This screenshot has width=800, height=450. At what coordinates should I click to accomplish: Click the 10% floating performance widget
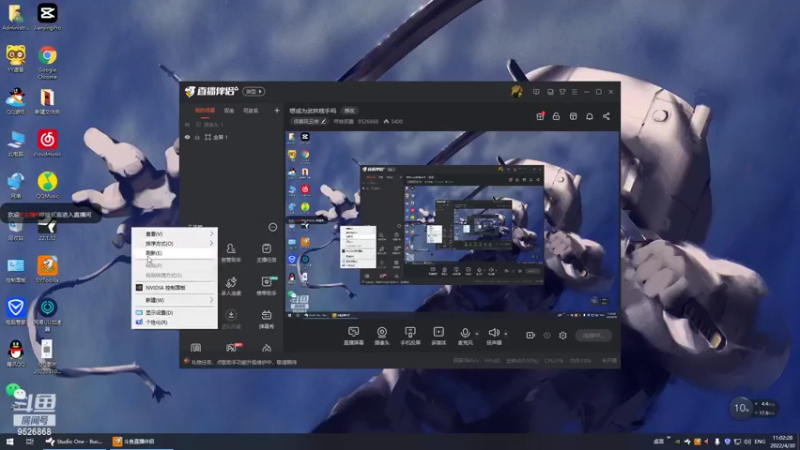tap(741, 408)
